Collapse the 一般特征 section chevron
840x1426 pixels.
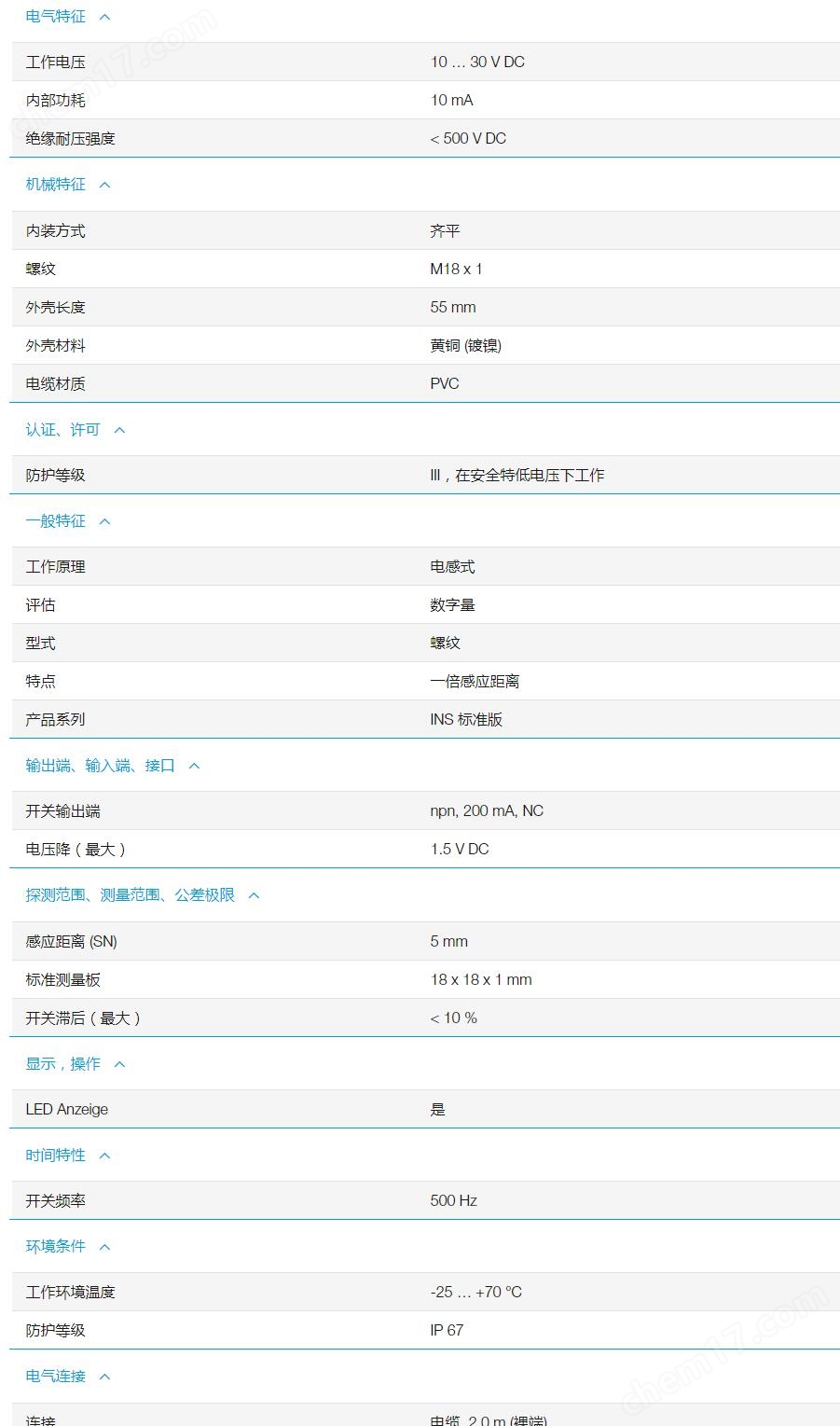point(104,521)
